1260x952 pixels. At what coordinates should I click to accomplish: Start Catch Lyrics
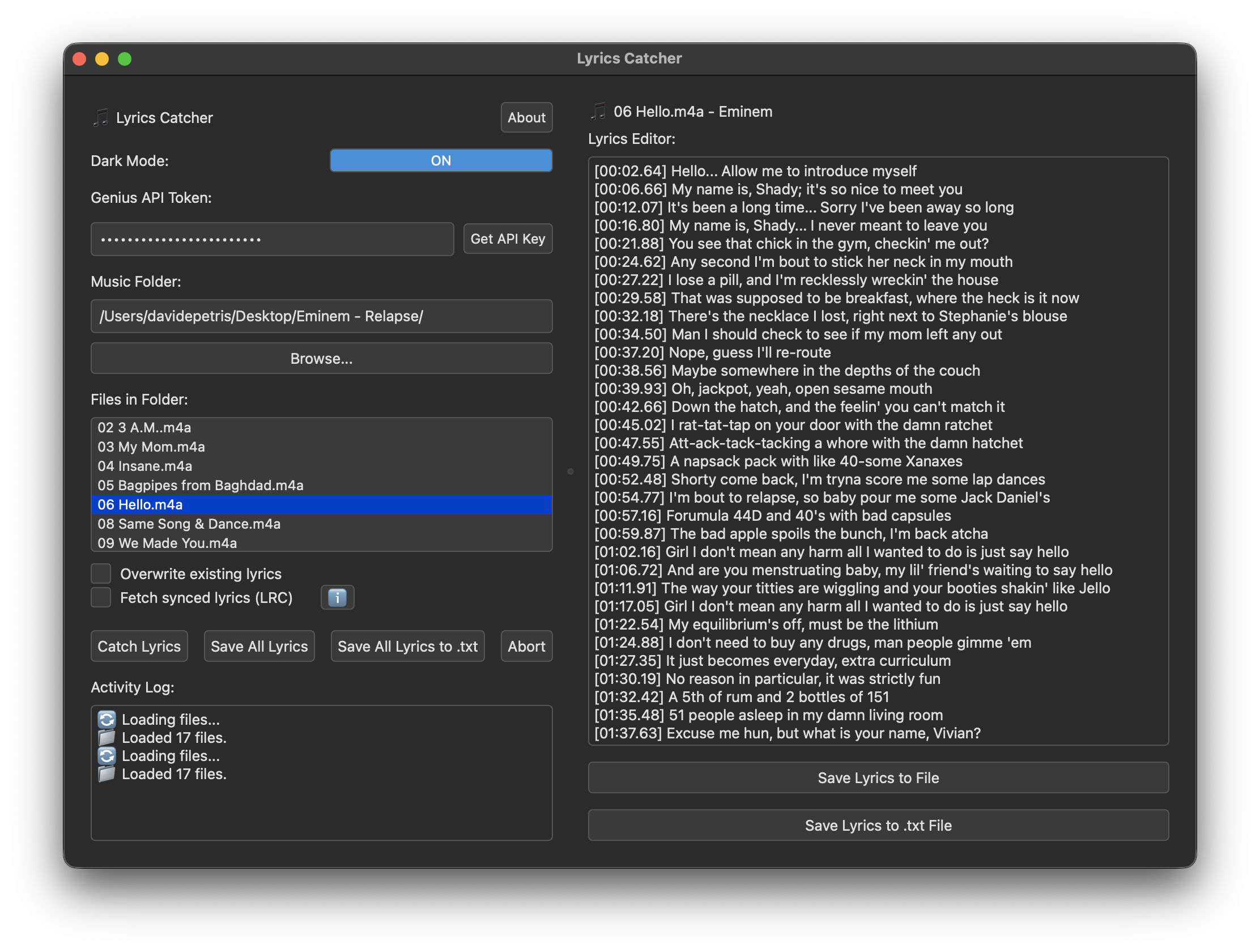tap(139, 646)
